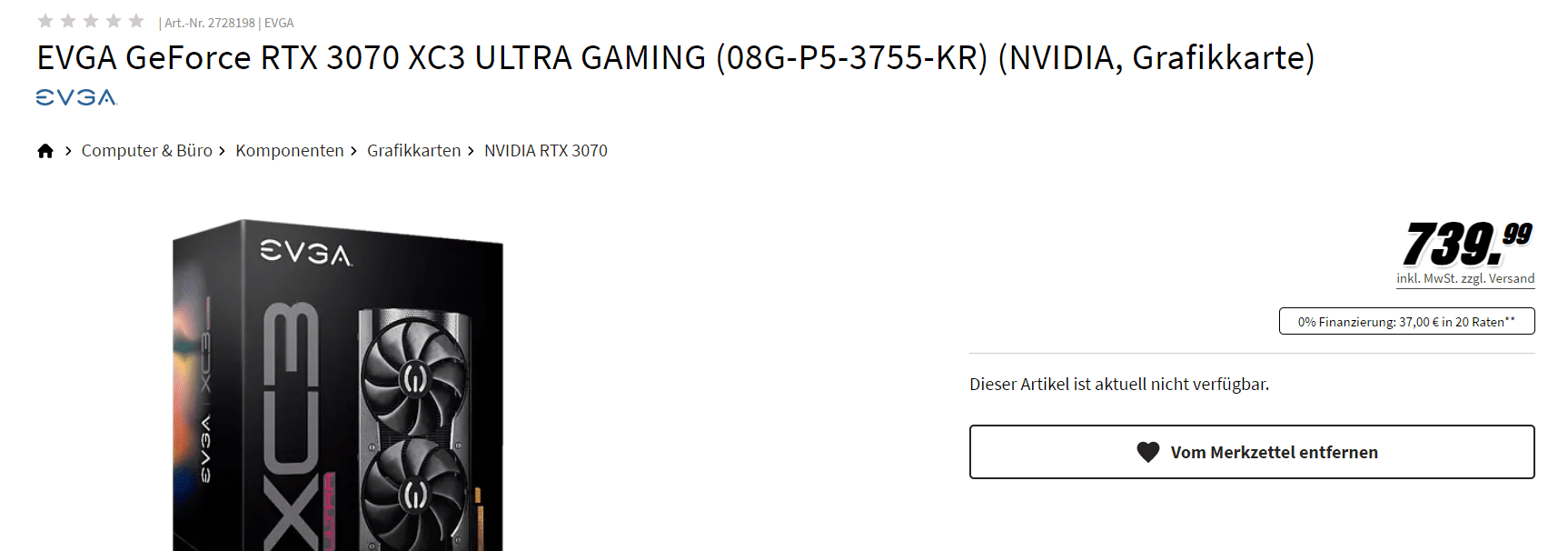The width and height of the screenshot is (1568, 551).
Task: Toggle the heart icon on Merkzettel button
Action: click(x=1148, y=452)
